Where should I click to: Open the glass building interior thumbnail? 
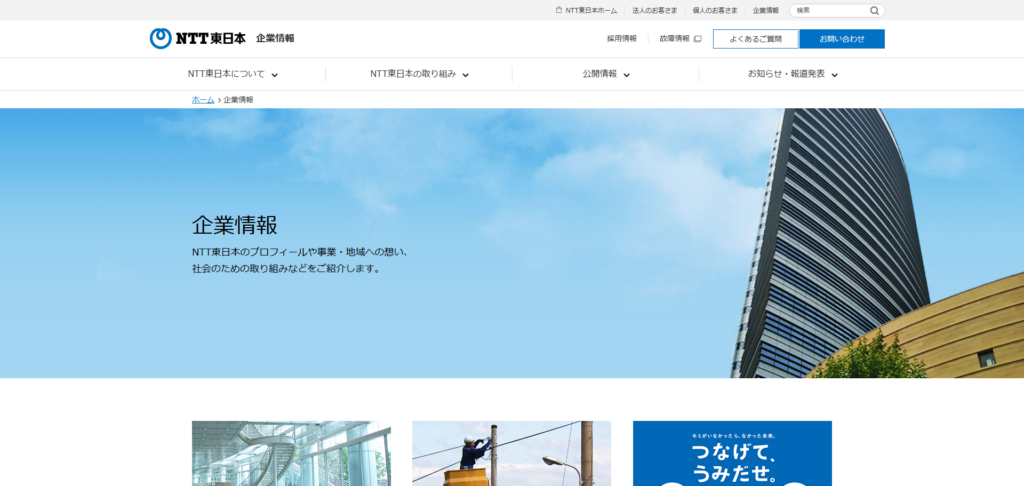point(291,453)
